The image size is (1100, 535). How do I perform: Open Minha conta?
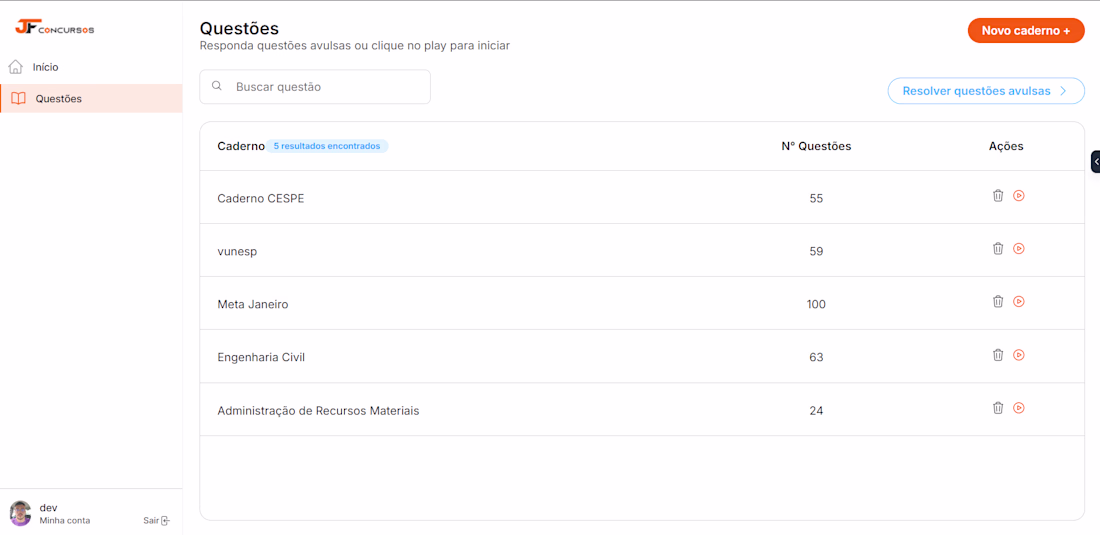[65, 521]
